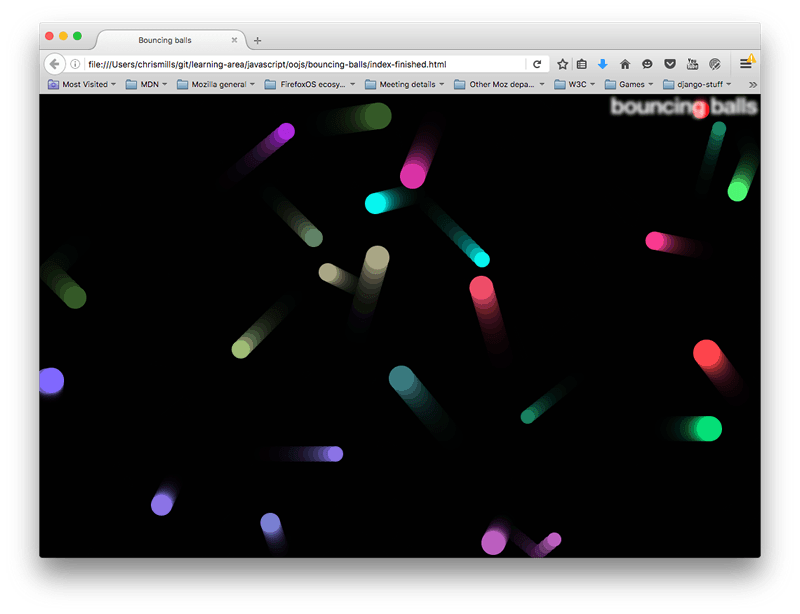Viewport: 800px width, 614px height.
Task: Show overflow bookmarks with the chevron
Action: (755, 84)
